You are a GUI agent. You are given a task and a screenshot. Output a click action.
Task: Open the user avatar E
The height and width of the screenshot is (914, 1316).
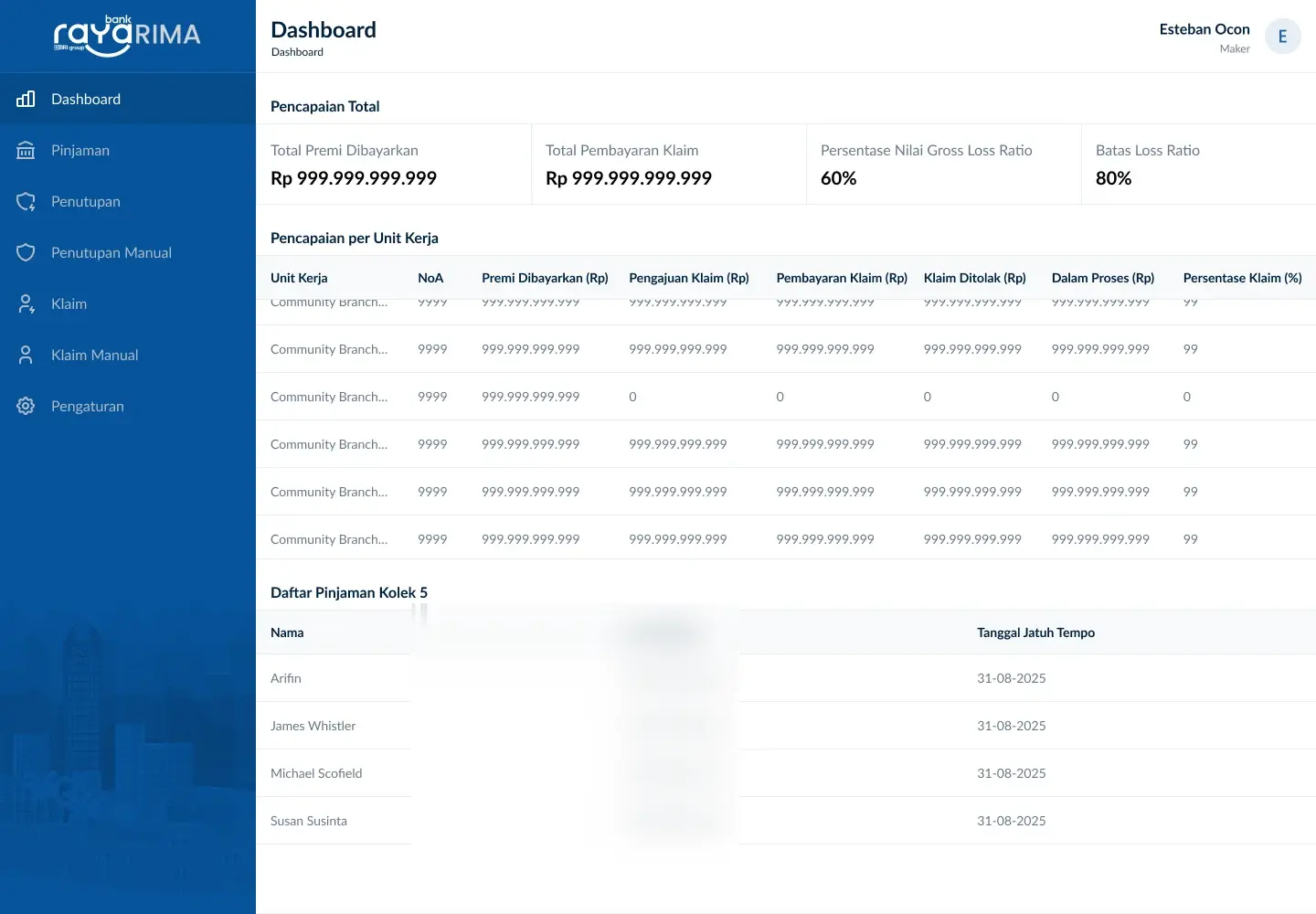[1282, 37]
